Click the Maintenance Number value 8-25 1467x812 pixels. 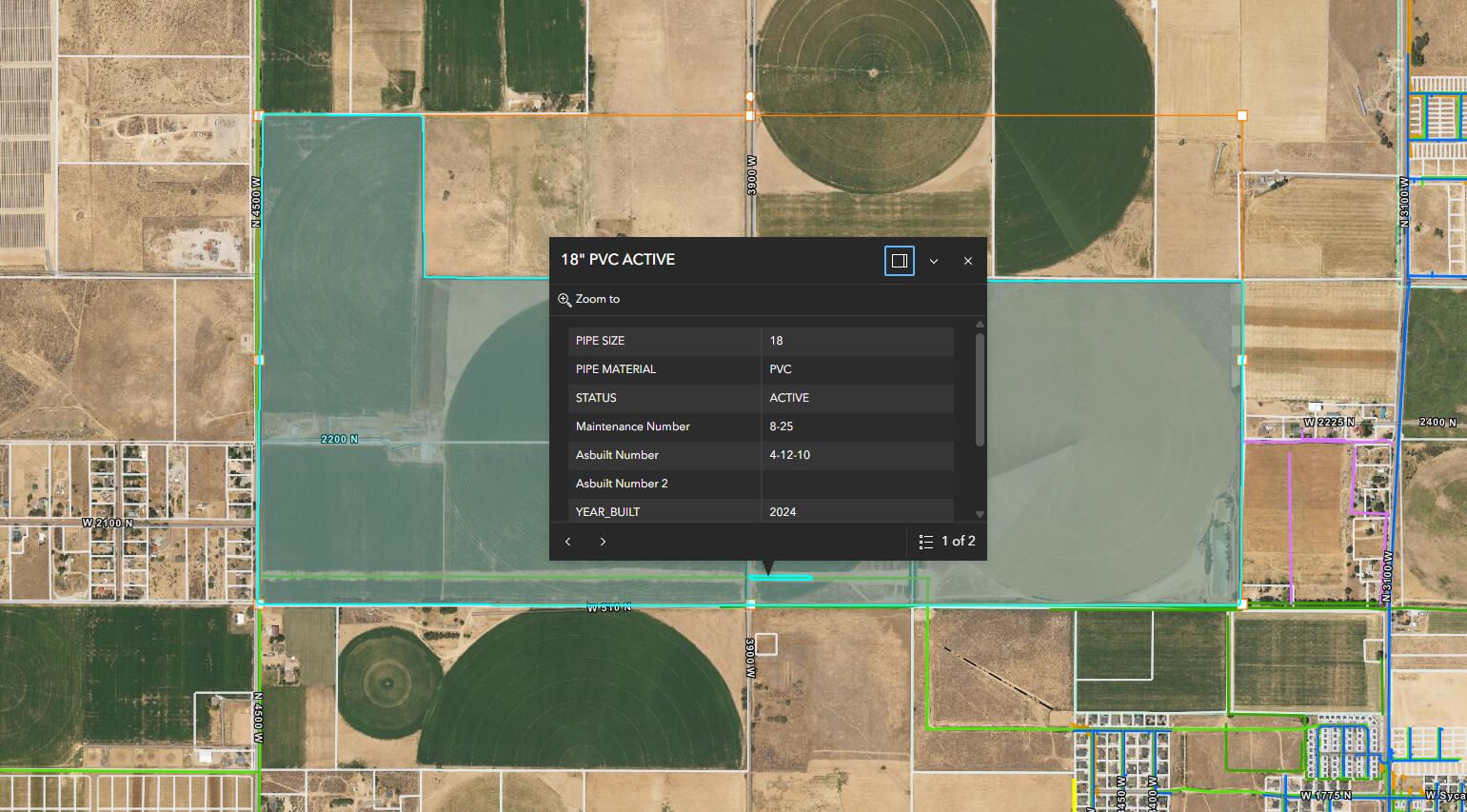pyautogui.click(x=782, y=426)
